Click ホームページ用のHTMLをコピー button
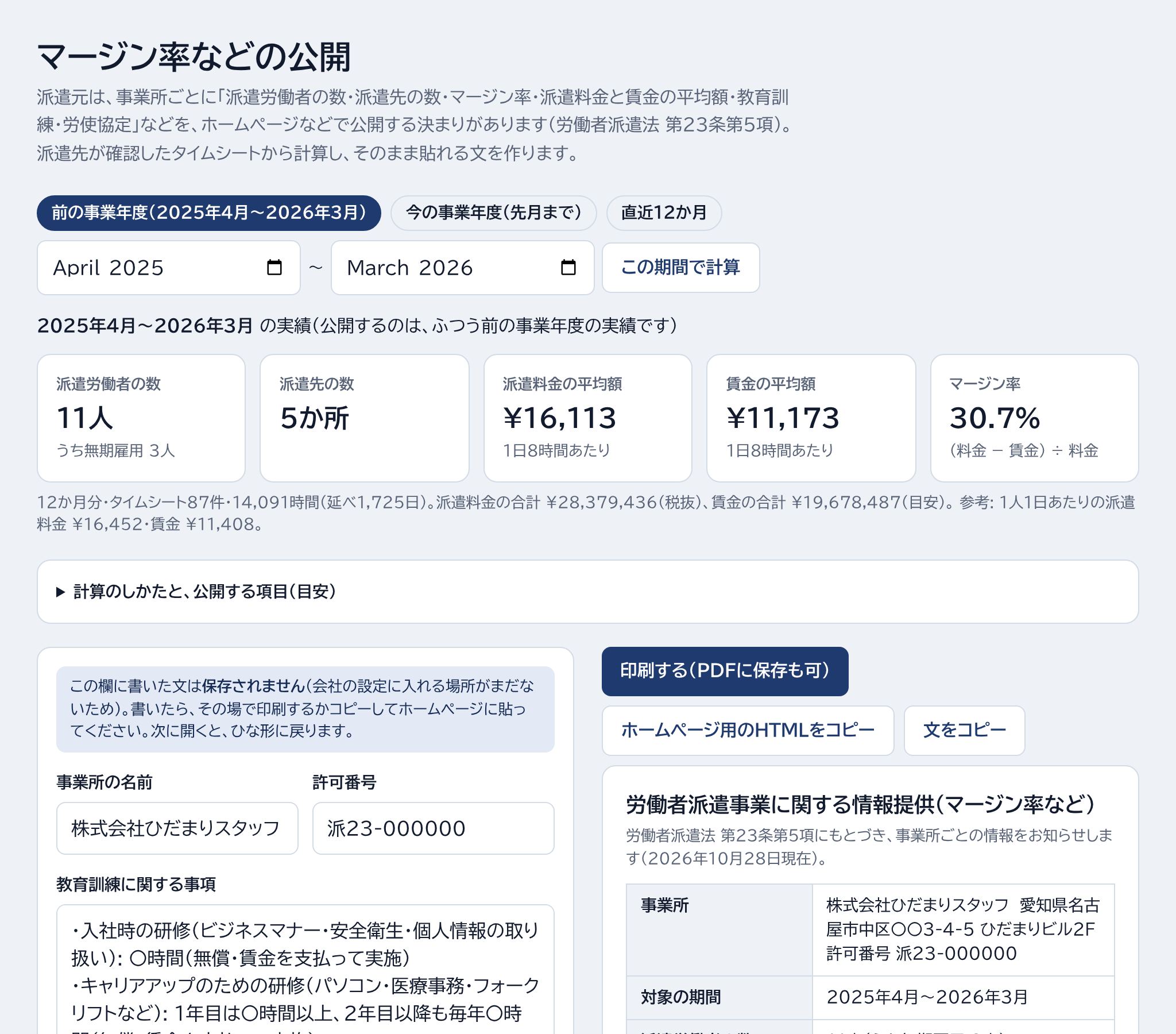This screenshot has height=1034, width=1176. point(748,731)
